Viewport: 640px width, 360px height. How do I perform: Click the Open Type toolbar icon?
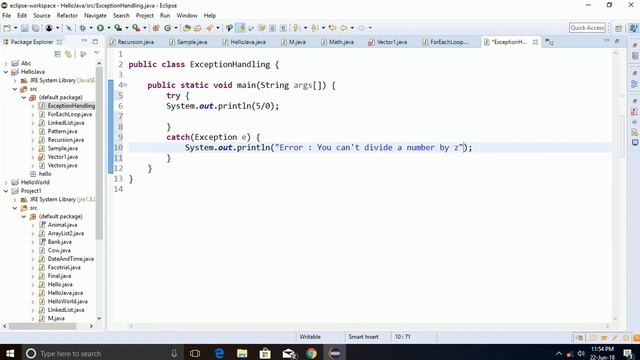click(187, 28)
